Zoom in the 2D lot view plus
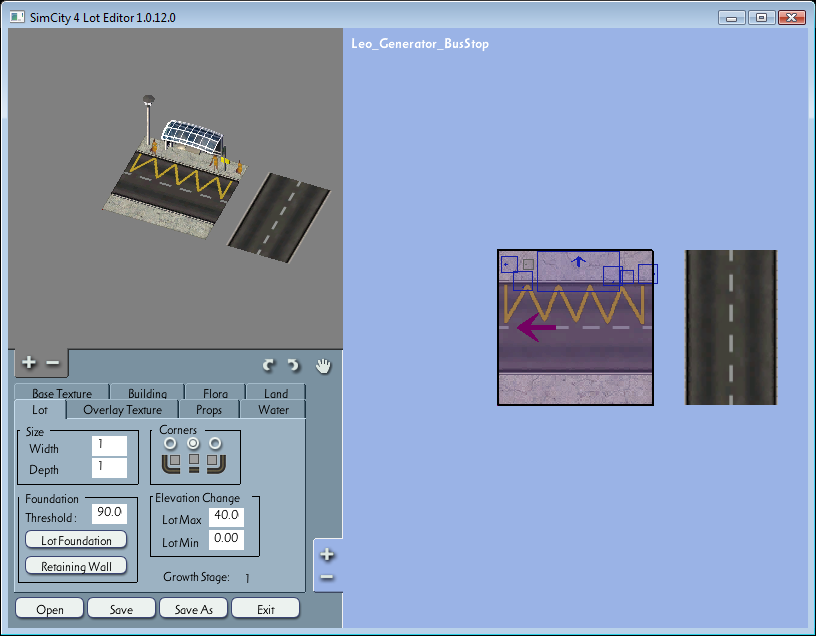The width and height of the screenshot is (816, 636). coord(327,554)
